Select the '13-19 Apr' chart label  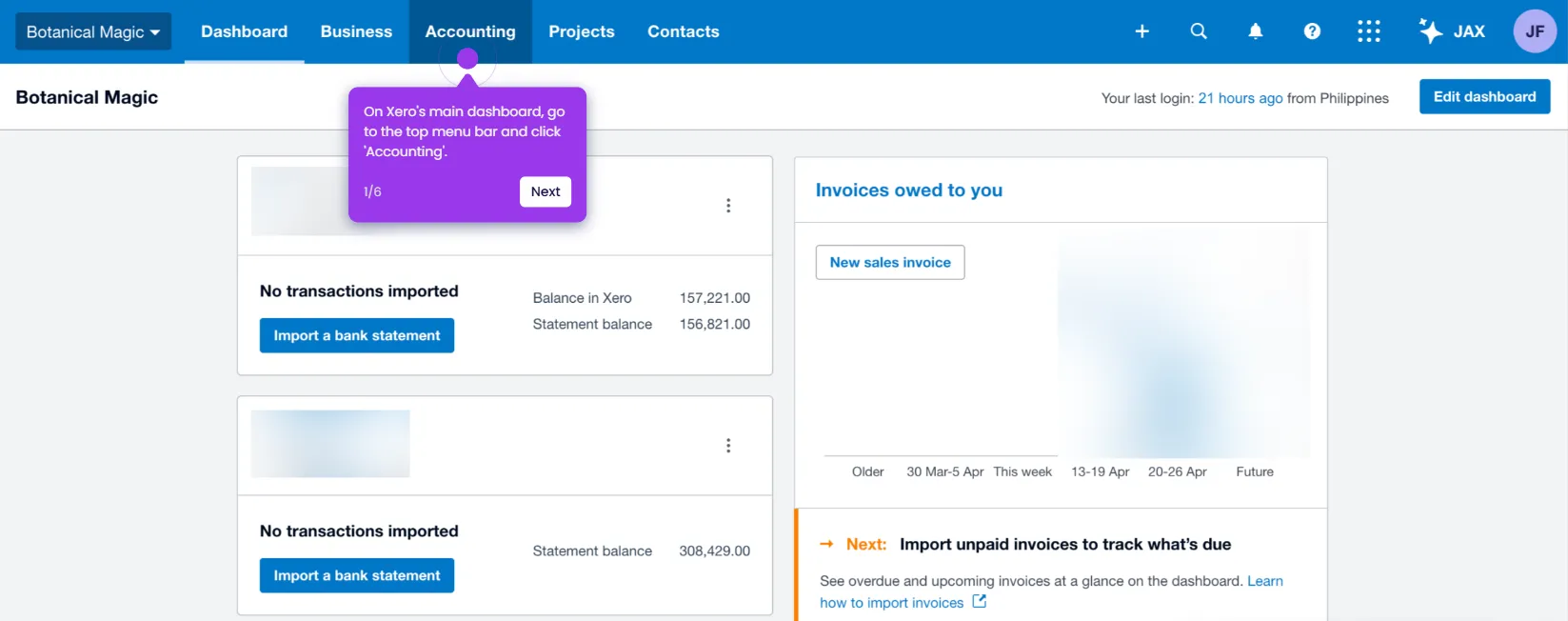pyautogui.click(x=1101, y=471)
